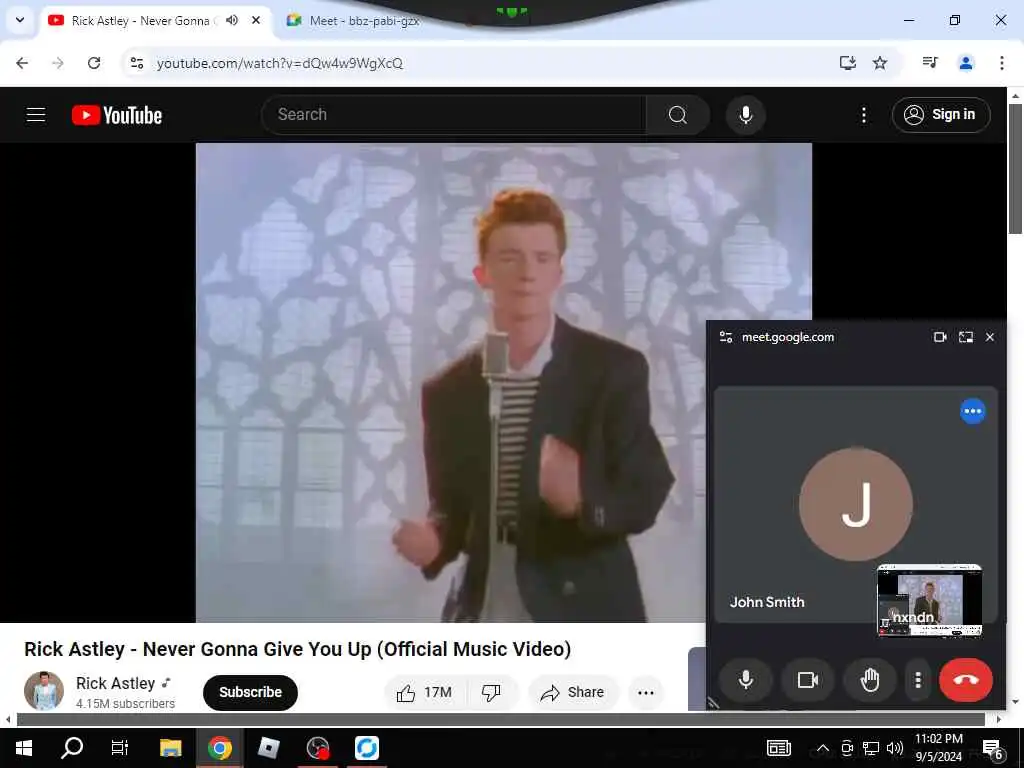1024x768 pixels.
Task: Open Task View on taskbar
Action: pos(120,748)
